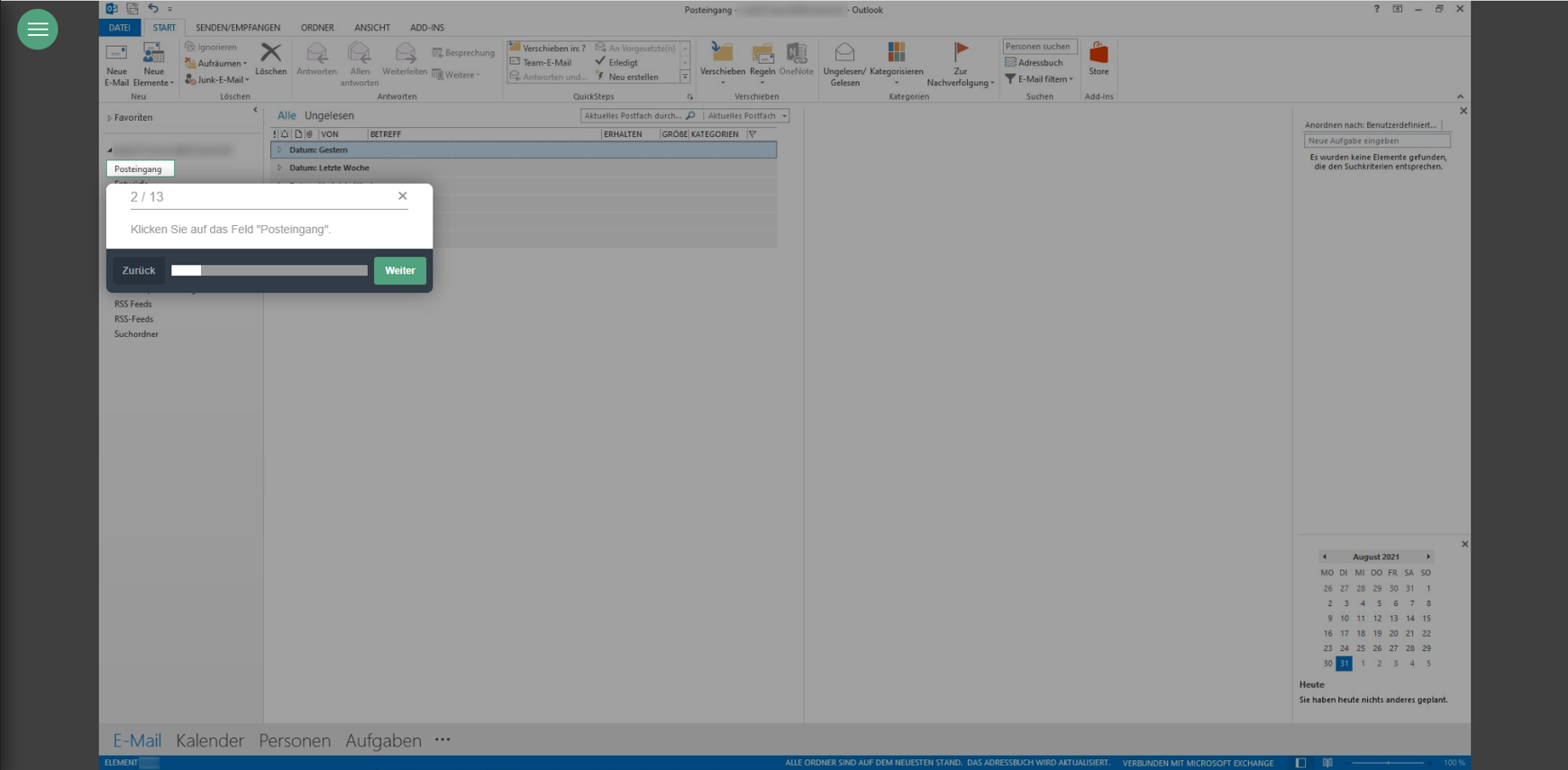Click the OneNote ribbon icon
The width and height of the screenshot is (1568, 770).
point(796,55)
